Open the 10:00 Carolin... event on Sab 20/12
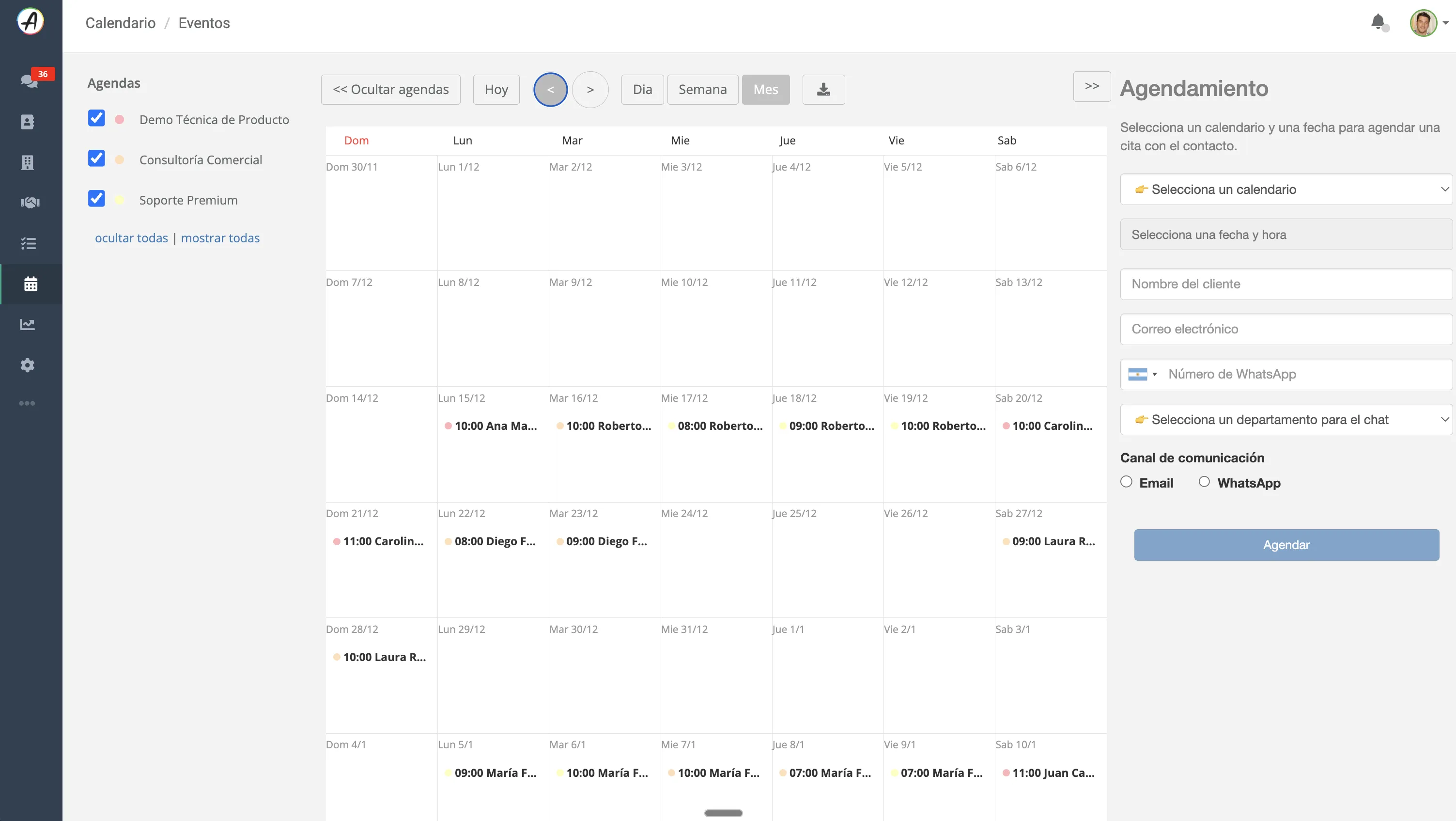 pyautogui.click(x=1047, y=426)
